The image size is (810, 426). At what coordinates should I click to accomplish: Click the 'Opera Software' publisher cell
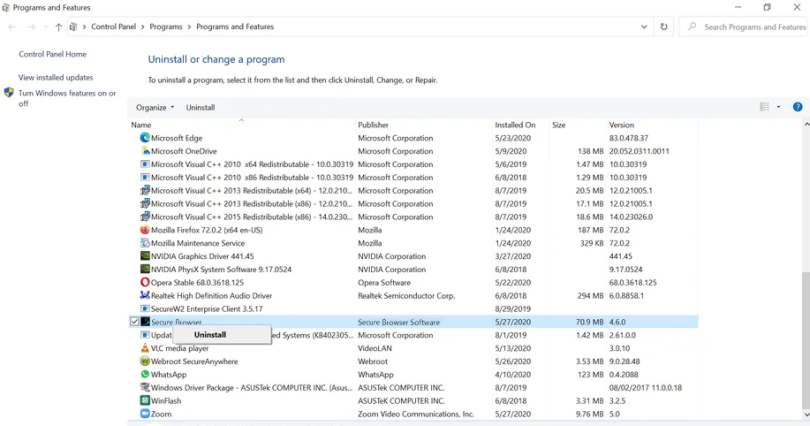tap(384, 282)
